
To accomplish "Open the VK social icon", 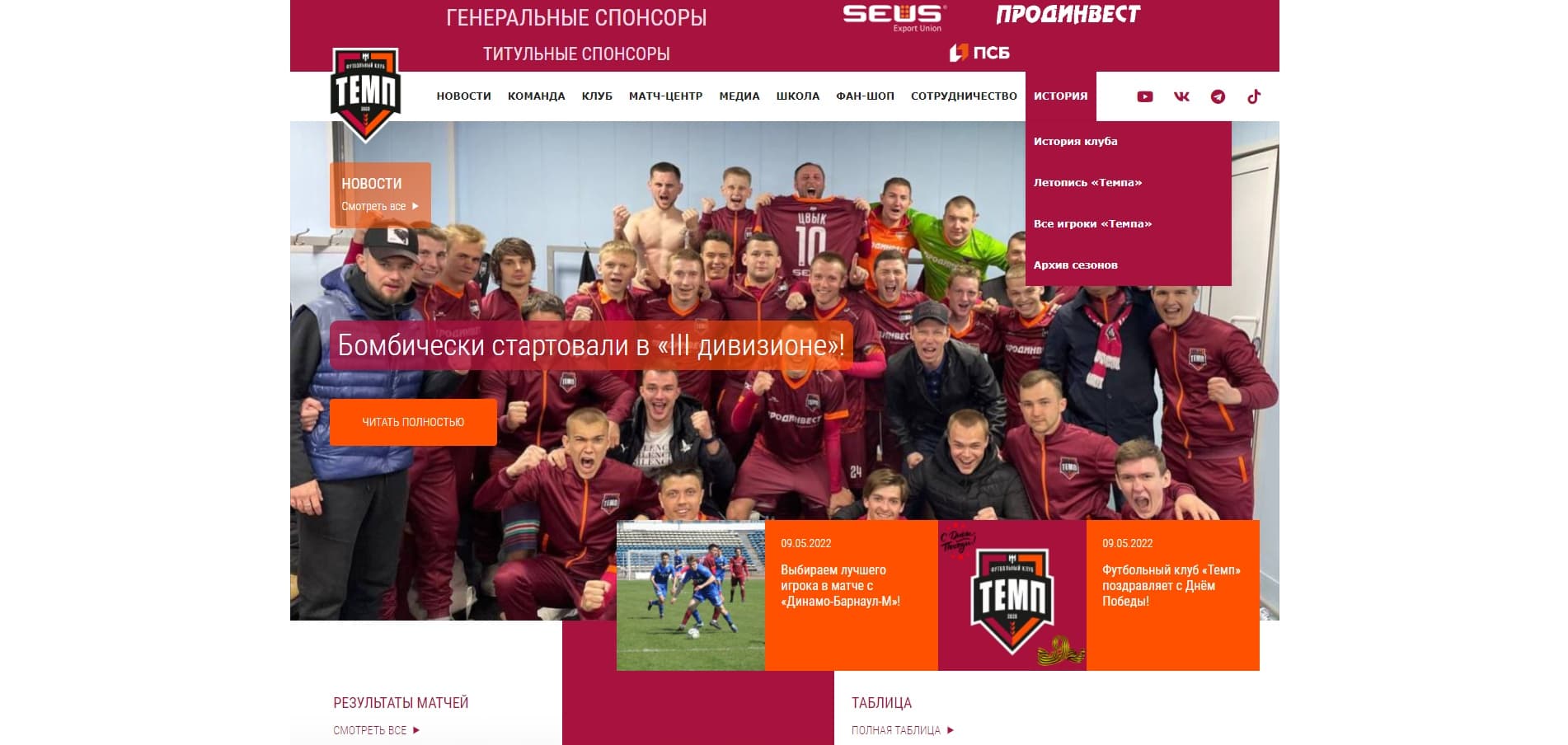I will tap(1181, 96).
